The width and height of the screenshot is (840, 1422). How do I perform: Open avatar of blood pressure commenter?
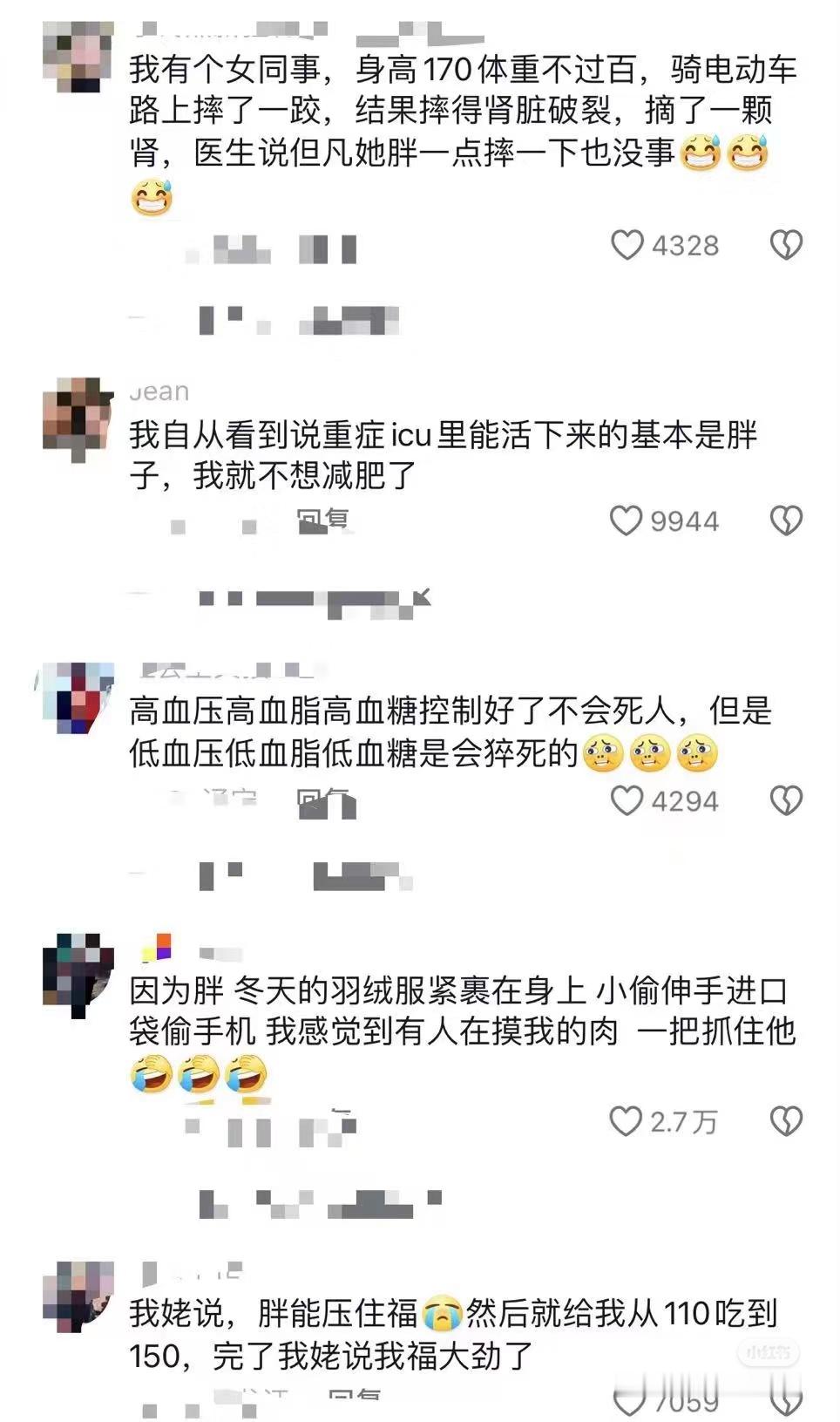[78, 698]
